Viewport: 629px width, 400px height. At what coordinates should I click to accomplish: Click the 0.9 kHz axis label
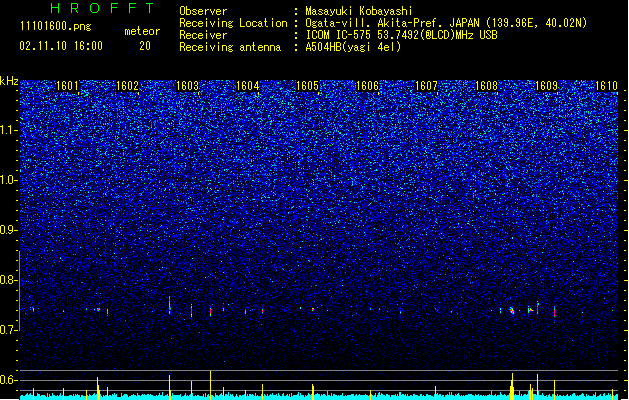coord(9,230)
